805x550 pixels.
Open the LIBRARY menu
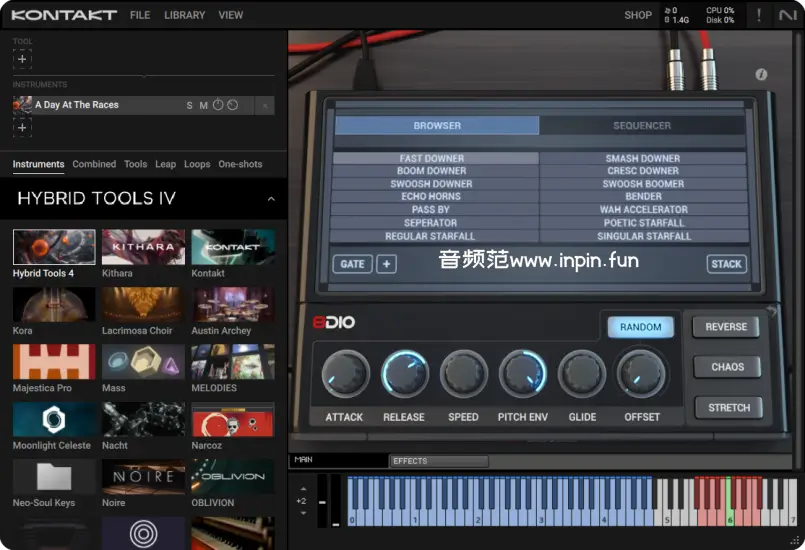pyautogui.click(x=184, y=15)
